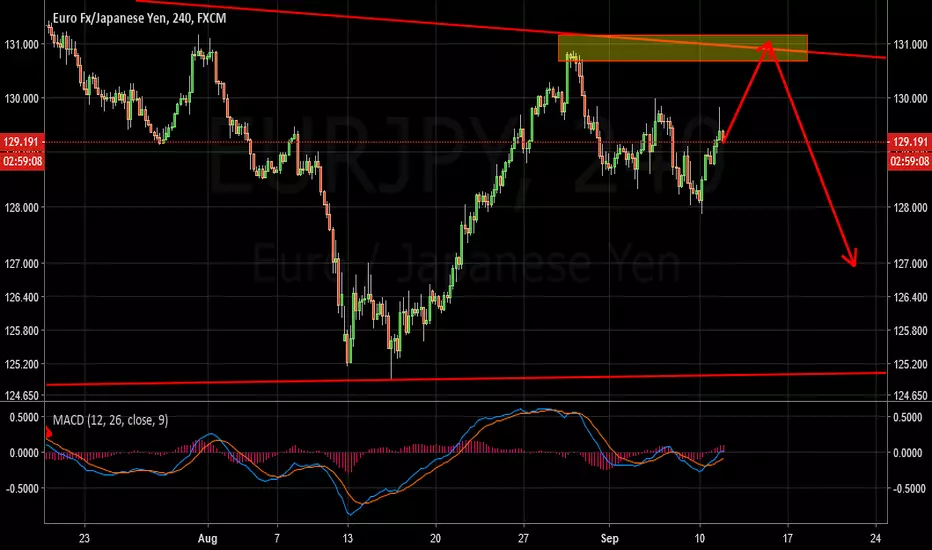Click the 124.650 label on the left price axis
Screen dimensions: 932x550
point(21,395)
